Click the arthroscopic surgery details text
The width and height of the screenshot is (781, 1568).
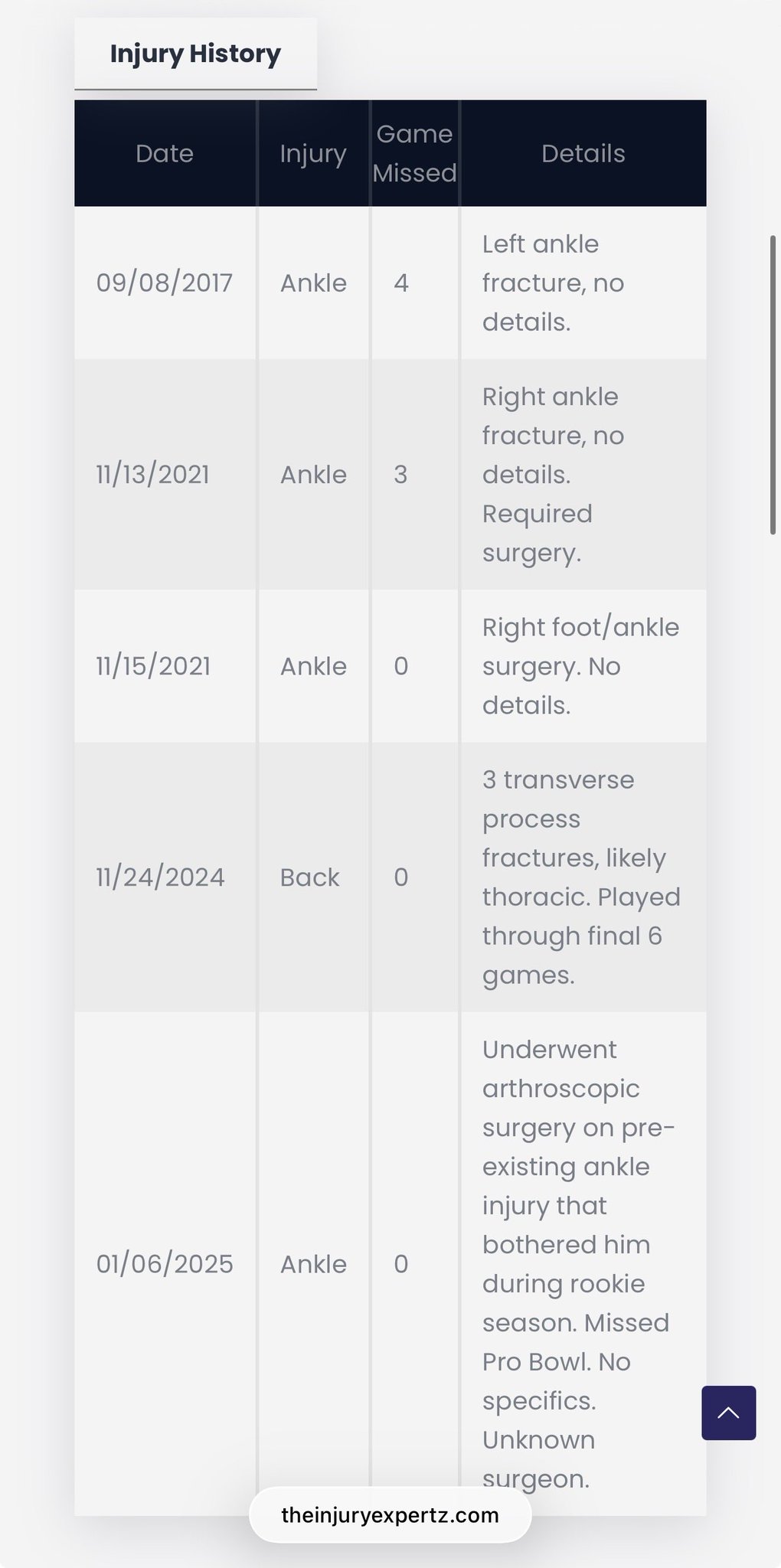point(578,1263)
